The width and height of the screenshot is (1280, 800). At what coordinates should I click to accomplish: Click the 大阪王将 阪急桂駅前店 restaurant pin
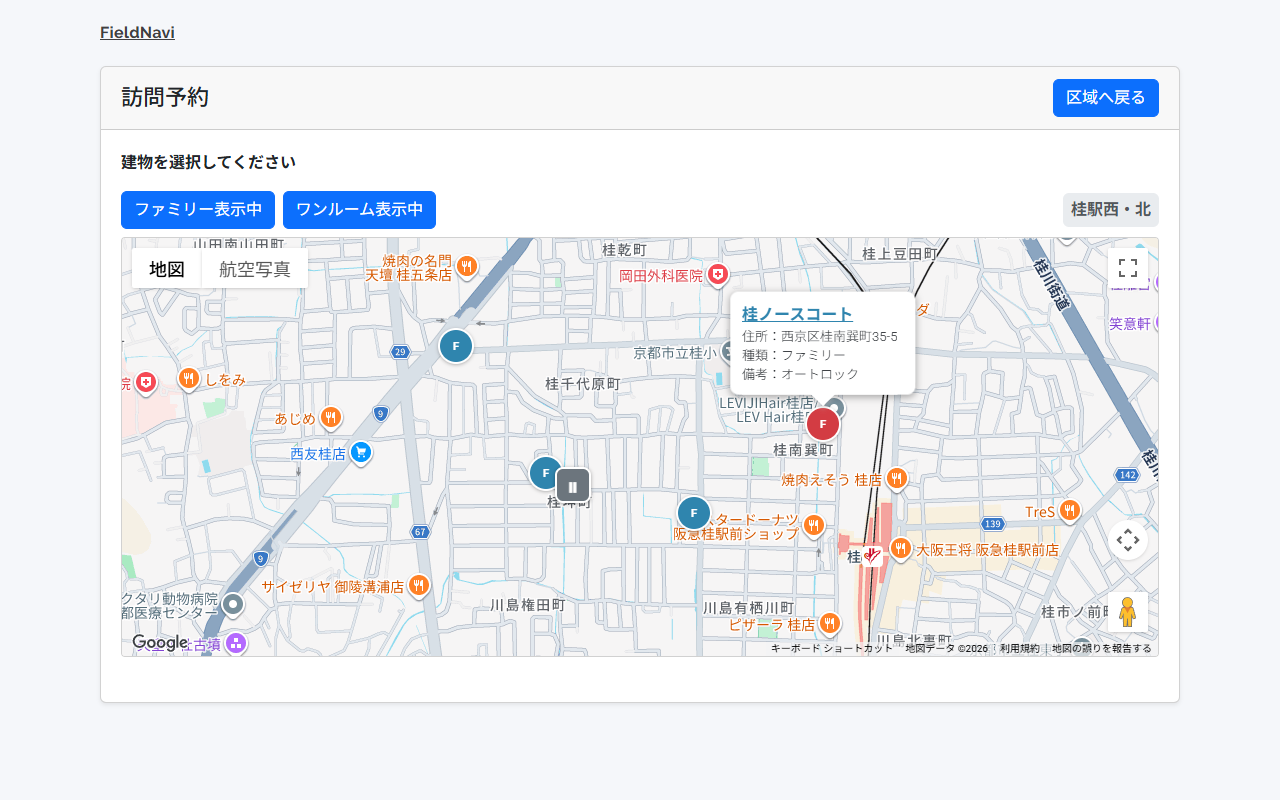(x=901, y=548)
